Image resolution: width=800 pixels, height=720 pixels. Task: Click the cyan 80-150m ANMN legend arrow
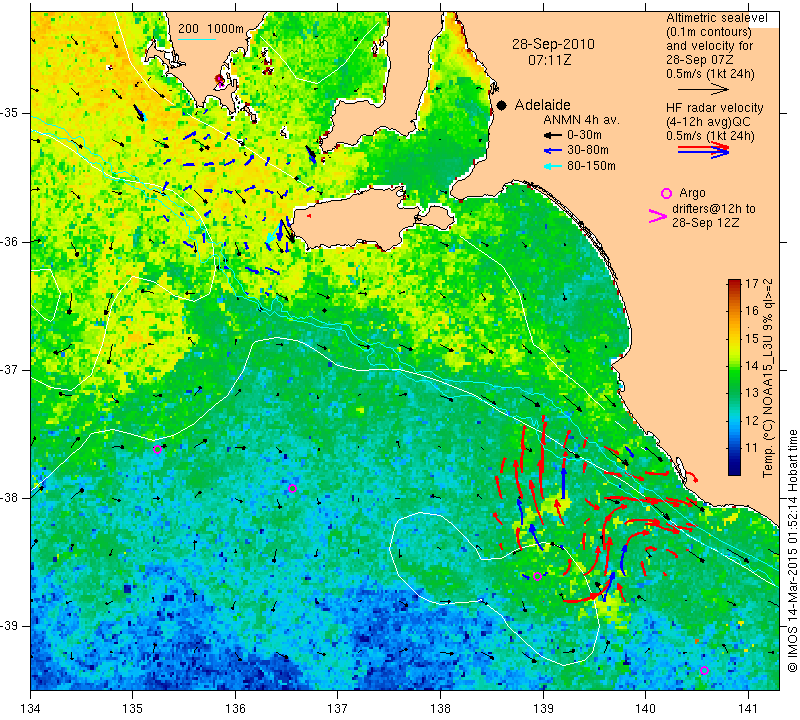tap(552, 166)
